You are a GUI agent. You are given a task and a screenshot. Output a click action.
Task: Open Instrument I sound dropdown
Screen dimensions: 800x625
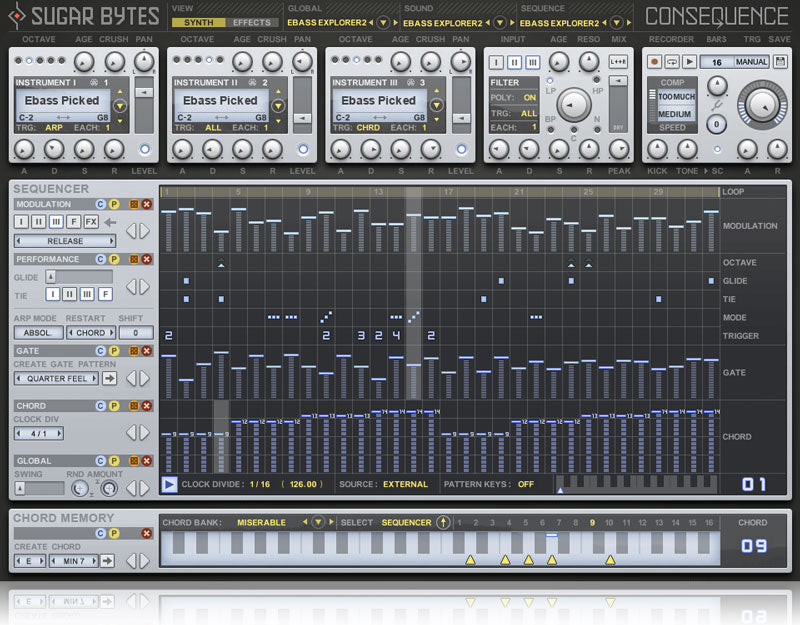(120, 106)
